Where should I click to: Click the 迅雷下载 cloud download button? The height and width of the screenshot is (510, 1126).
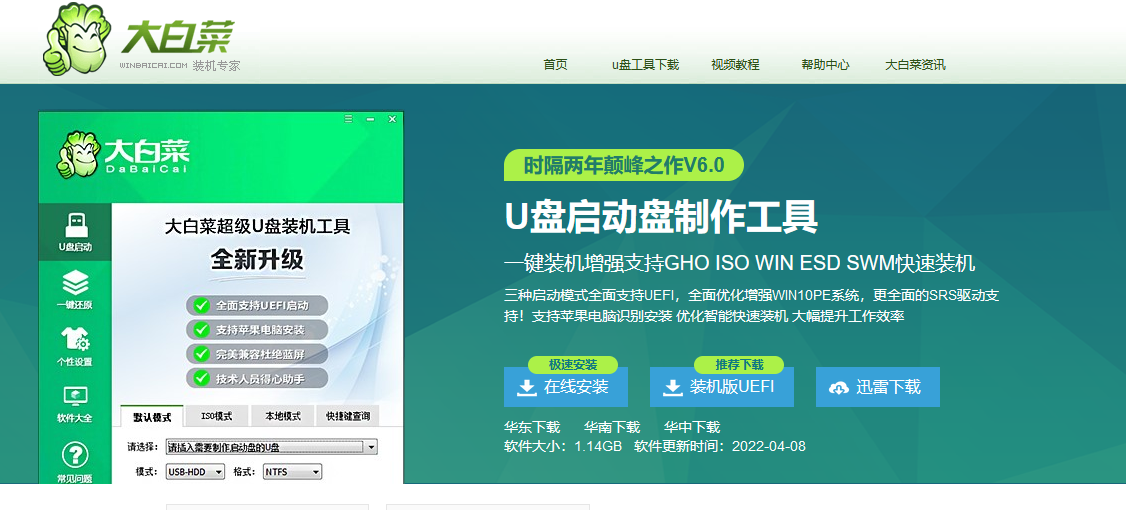click(x=878, y=387)
